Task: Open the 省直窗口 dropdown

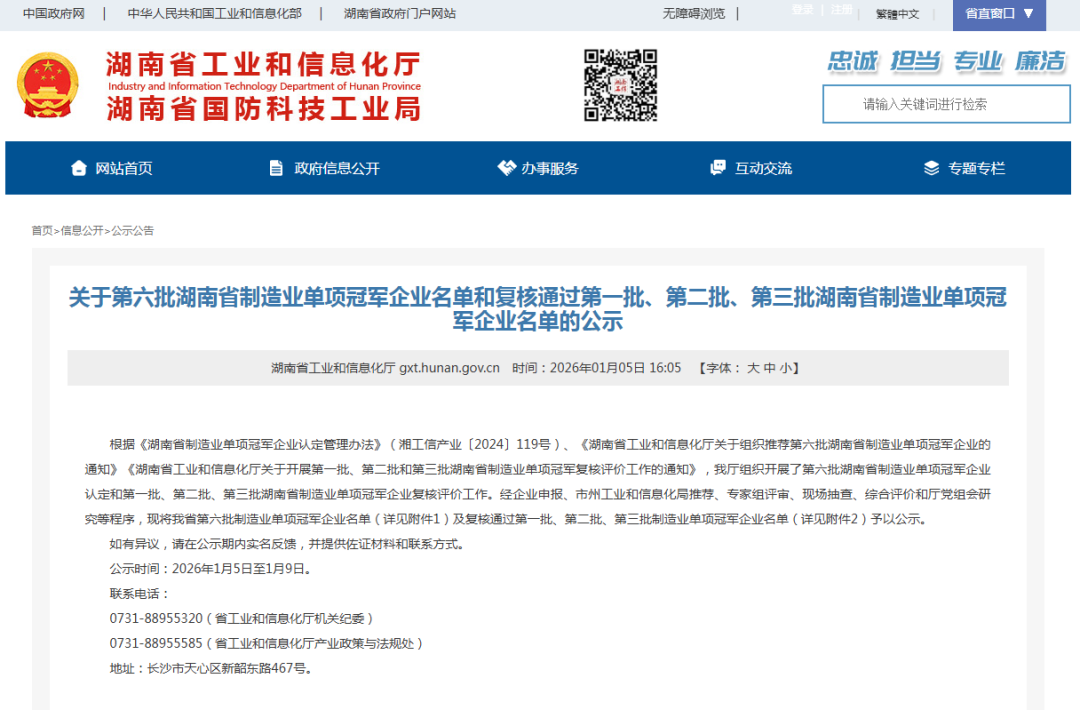Action: coord(989,15)
